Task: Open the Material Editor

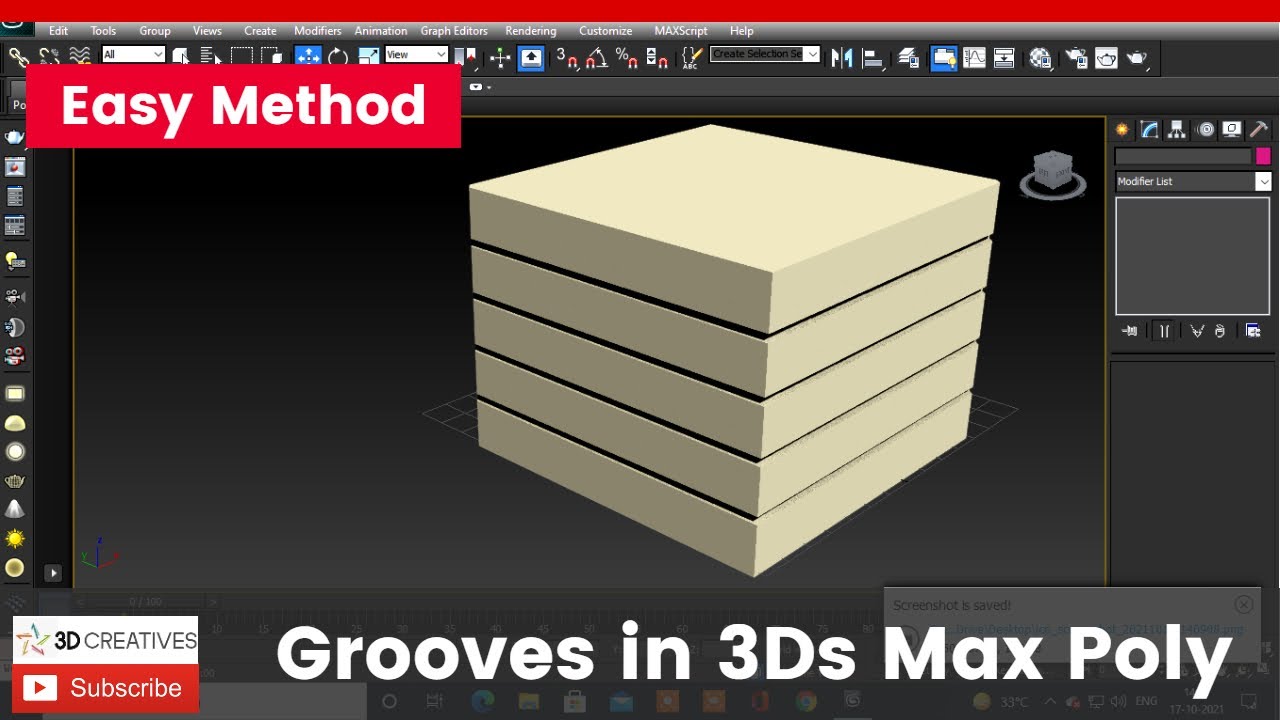Action: pos(1041,58)
